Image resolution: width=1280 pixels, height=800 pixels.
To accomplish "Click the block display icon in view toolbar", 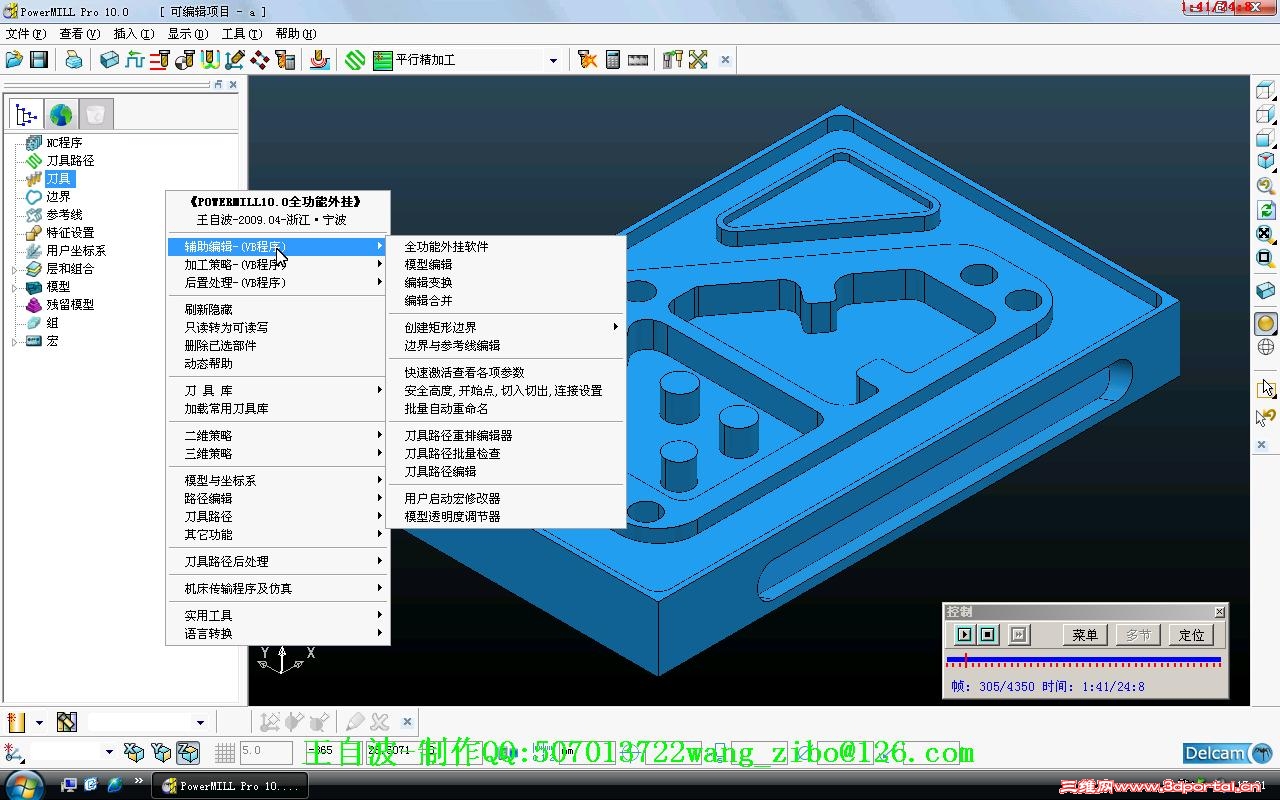I will click(x=1266, y=290).
